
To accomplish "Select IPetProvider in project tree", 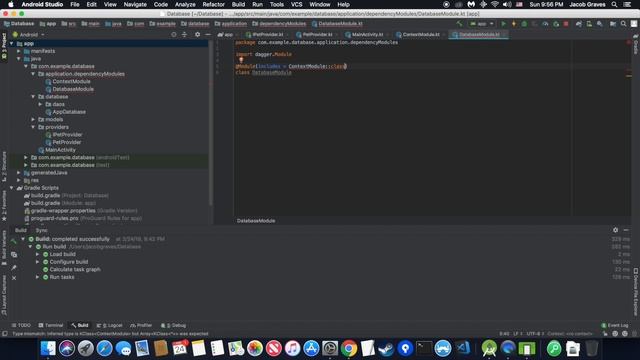I will [x=64, y=135].
